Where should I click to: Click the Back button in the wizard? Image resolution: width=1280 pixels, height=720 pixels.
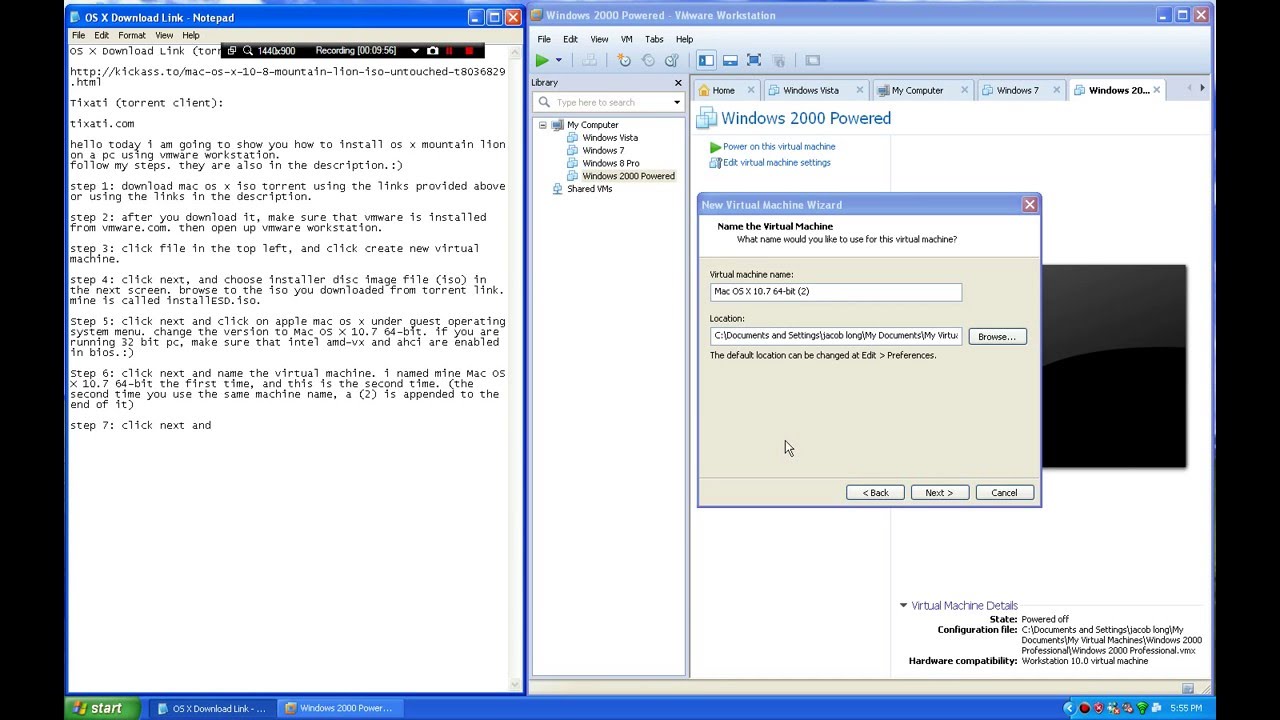pos(875,493)
